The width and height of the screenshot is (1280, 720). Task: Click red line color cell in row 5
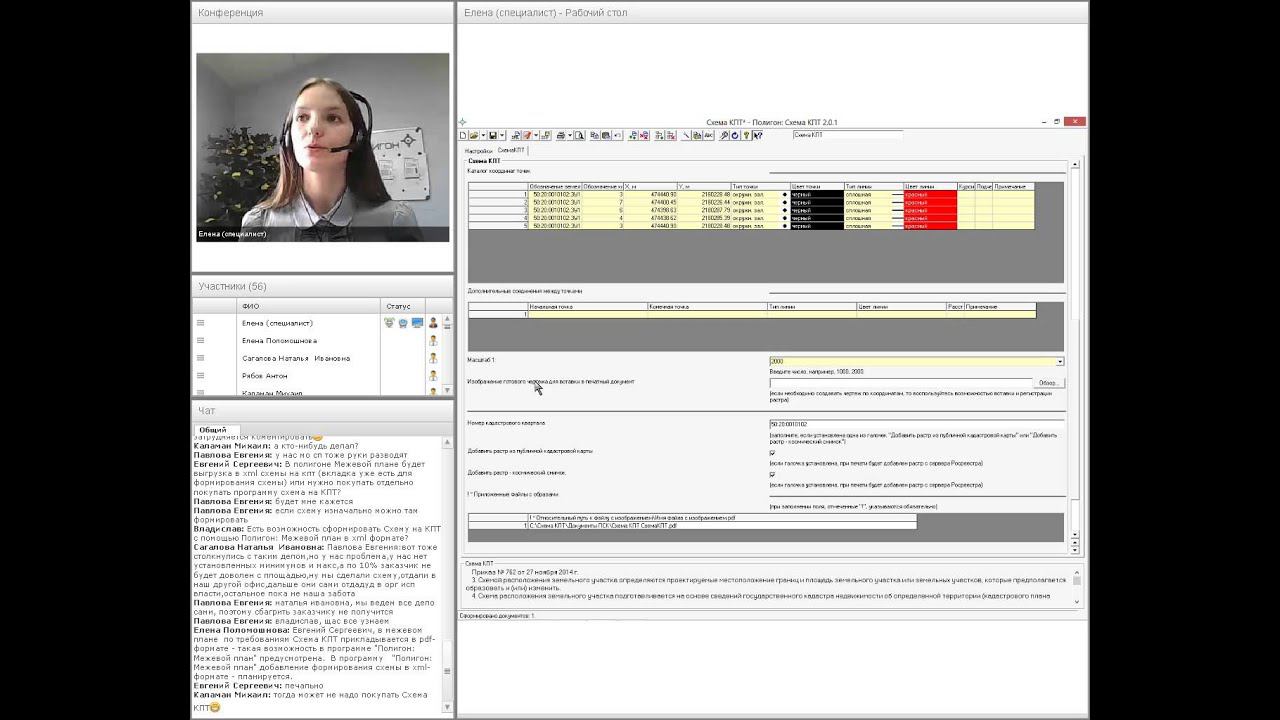tap(929, 226)
